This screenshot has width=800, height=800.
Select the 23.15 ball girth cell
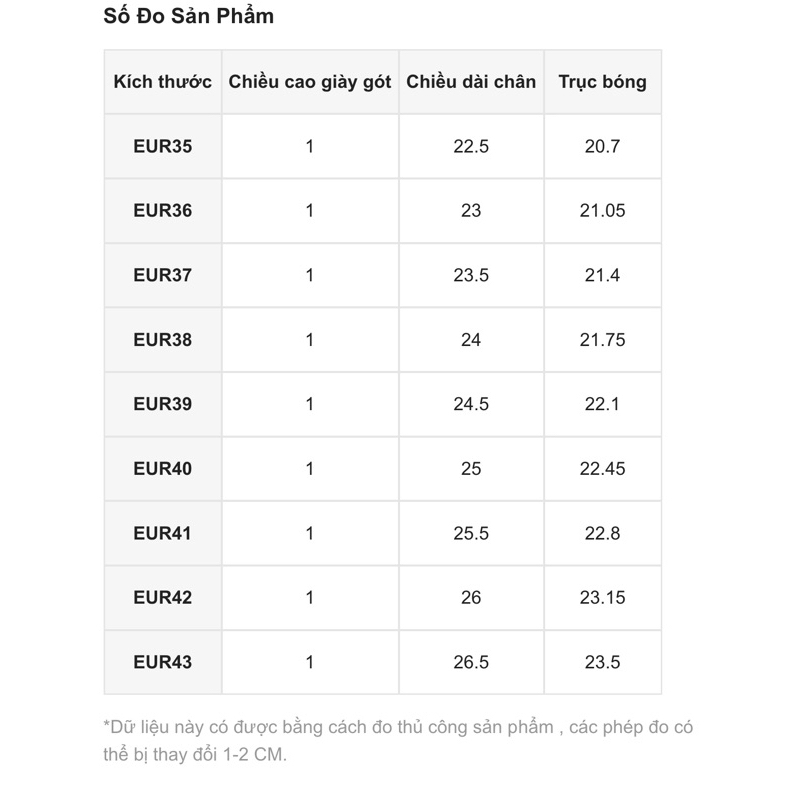602,598
